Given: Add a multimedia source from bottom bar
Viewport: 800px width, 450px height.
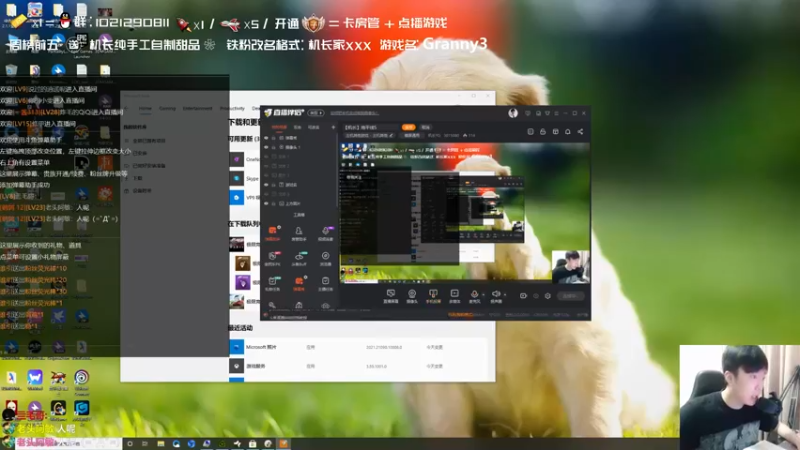Looking at the screenshot, I should [454, 296].
